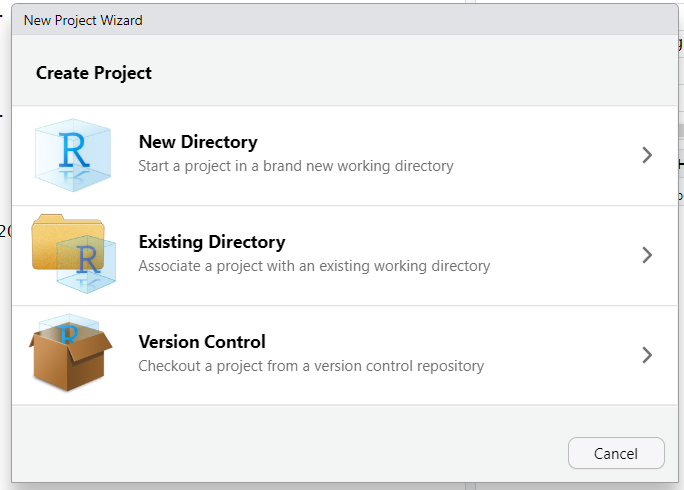Expand New Directory using its right chevron
This screenshot has height=490, width=684.
647,155
